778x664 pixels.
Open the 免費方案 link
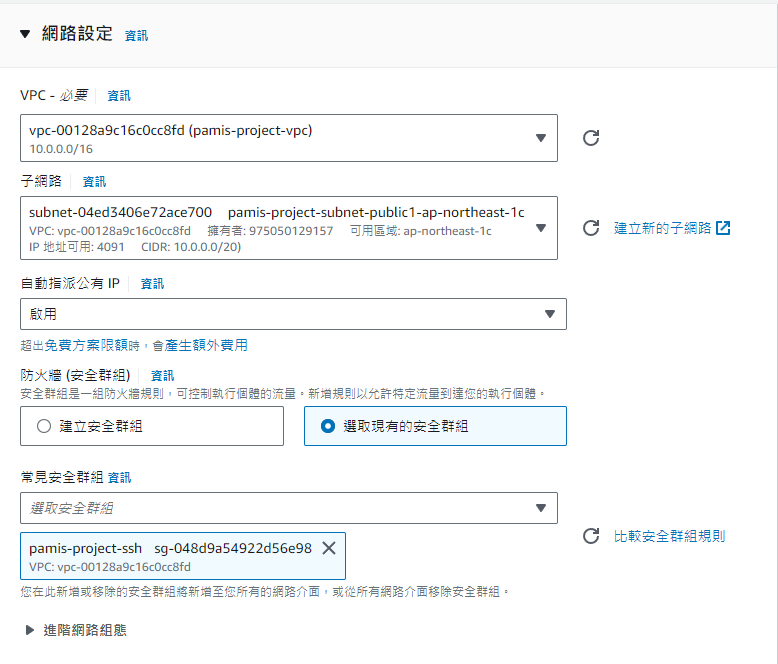tap(79, 345)
